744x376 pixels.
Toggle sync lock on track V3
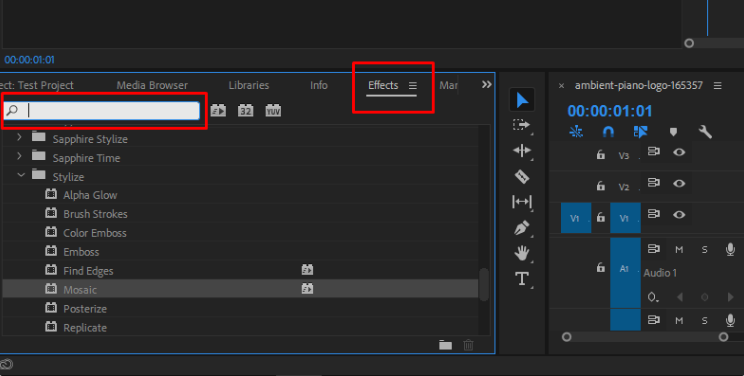[x=653, y=151]
